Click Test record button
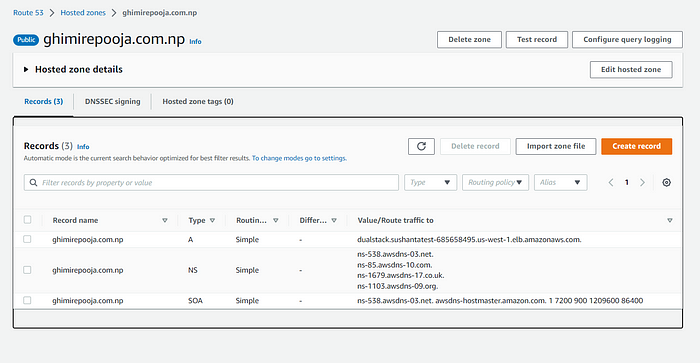700x363 pixels. click(537, 40)
